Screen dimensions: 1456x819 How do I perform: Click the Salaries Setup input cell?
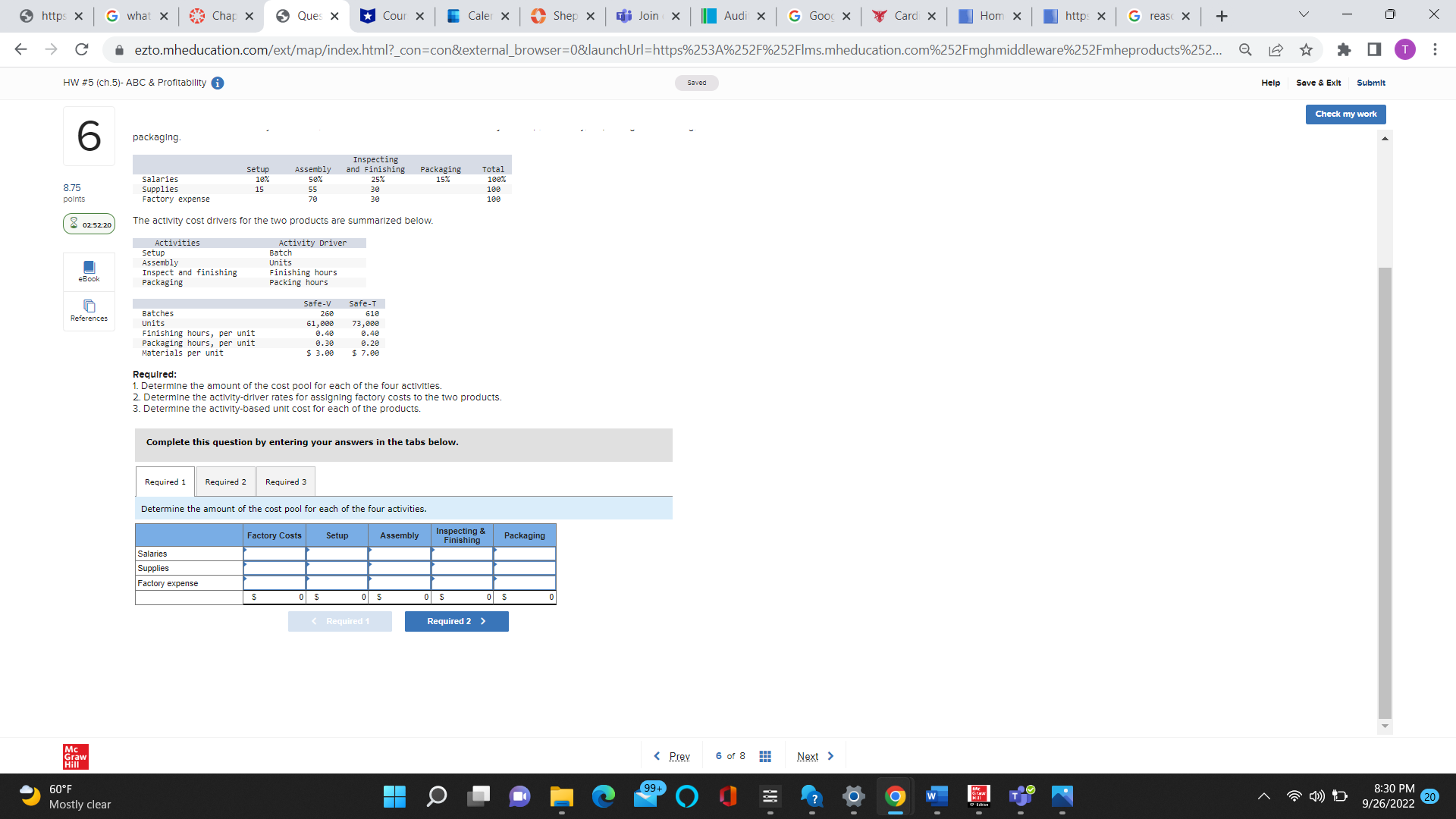[337, 554]
